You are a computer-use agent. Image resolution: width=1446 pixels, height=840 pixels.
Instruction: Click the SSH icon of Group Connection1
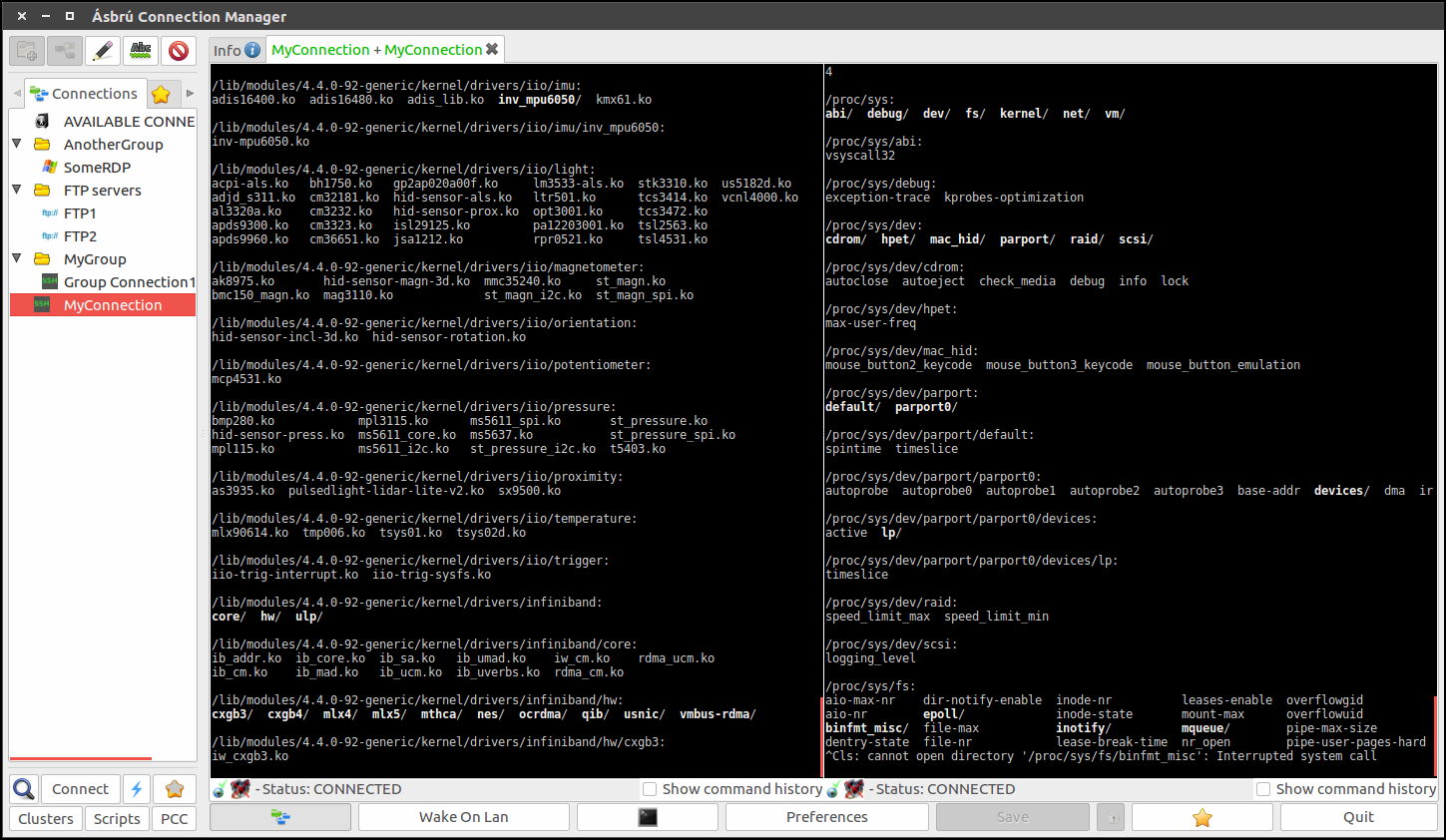coord(49,281)
